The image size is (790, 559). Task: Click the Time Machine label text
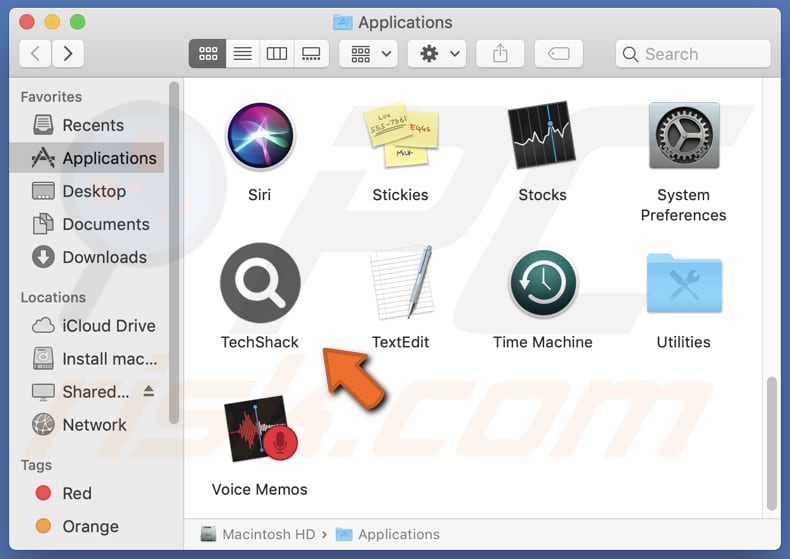(x=543, y=342)
